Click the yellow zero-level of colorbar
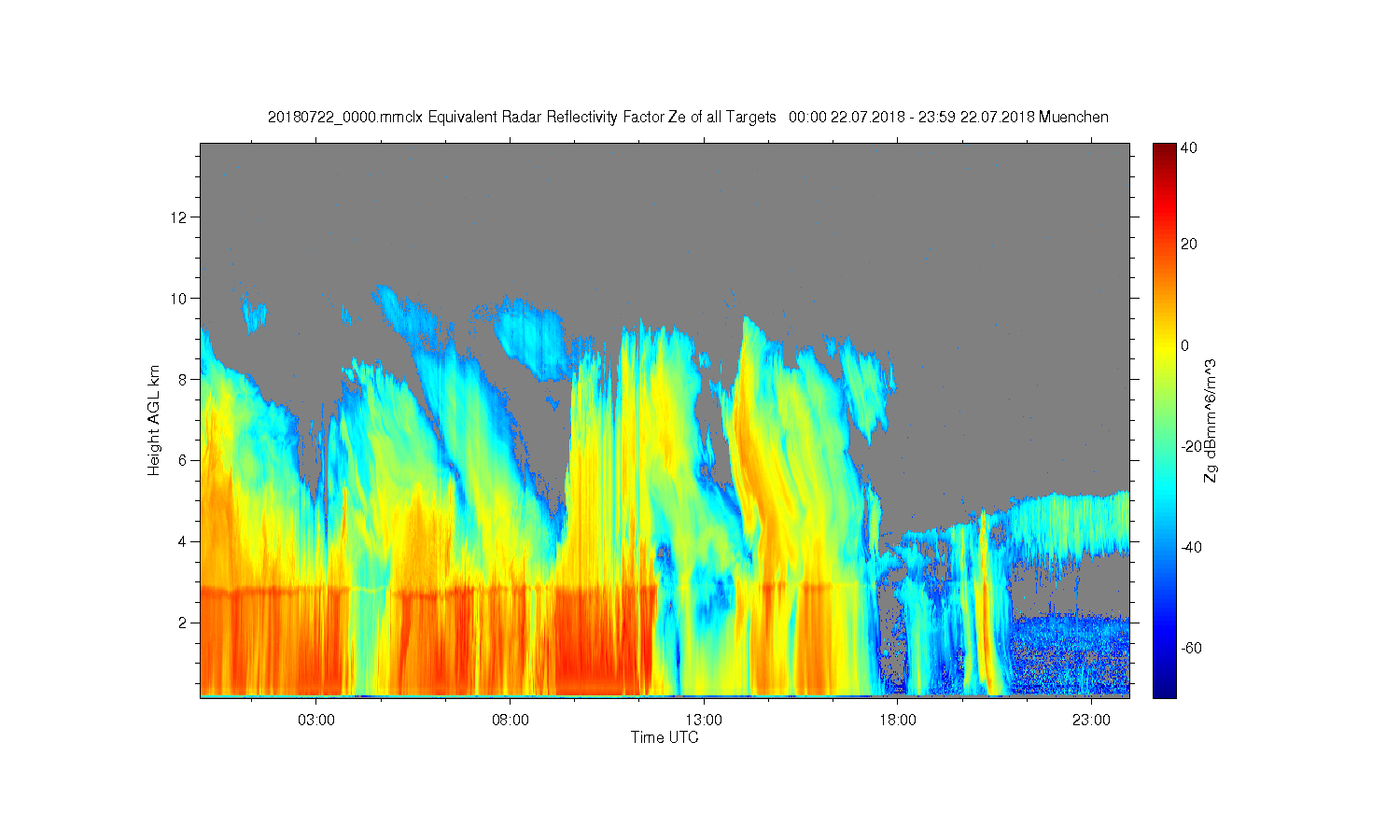 (1163, 346)
